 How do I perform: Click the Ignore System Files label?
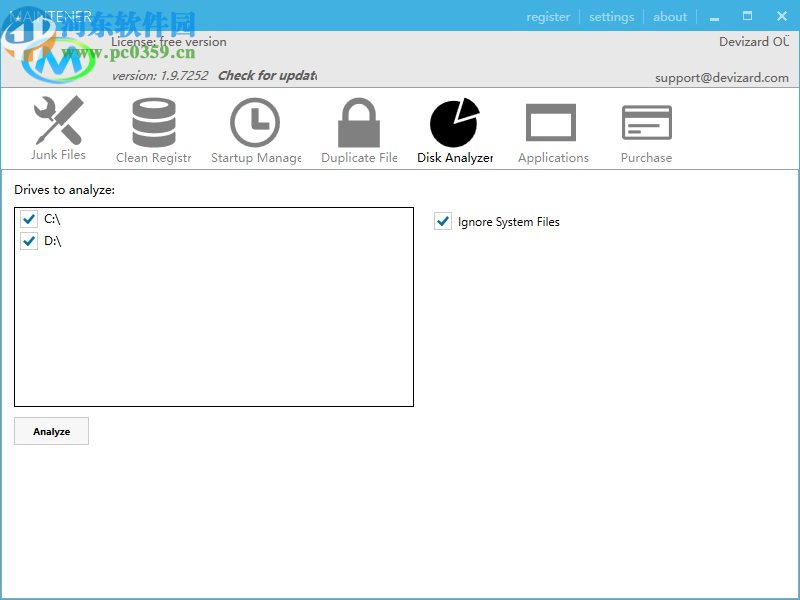click(509, 222)
